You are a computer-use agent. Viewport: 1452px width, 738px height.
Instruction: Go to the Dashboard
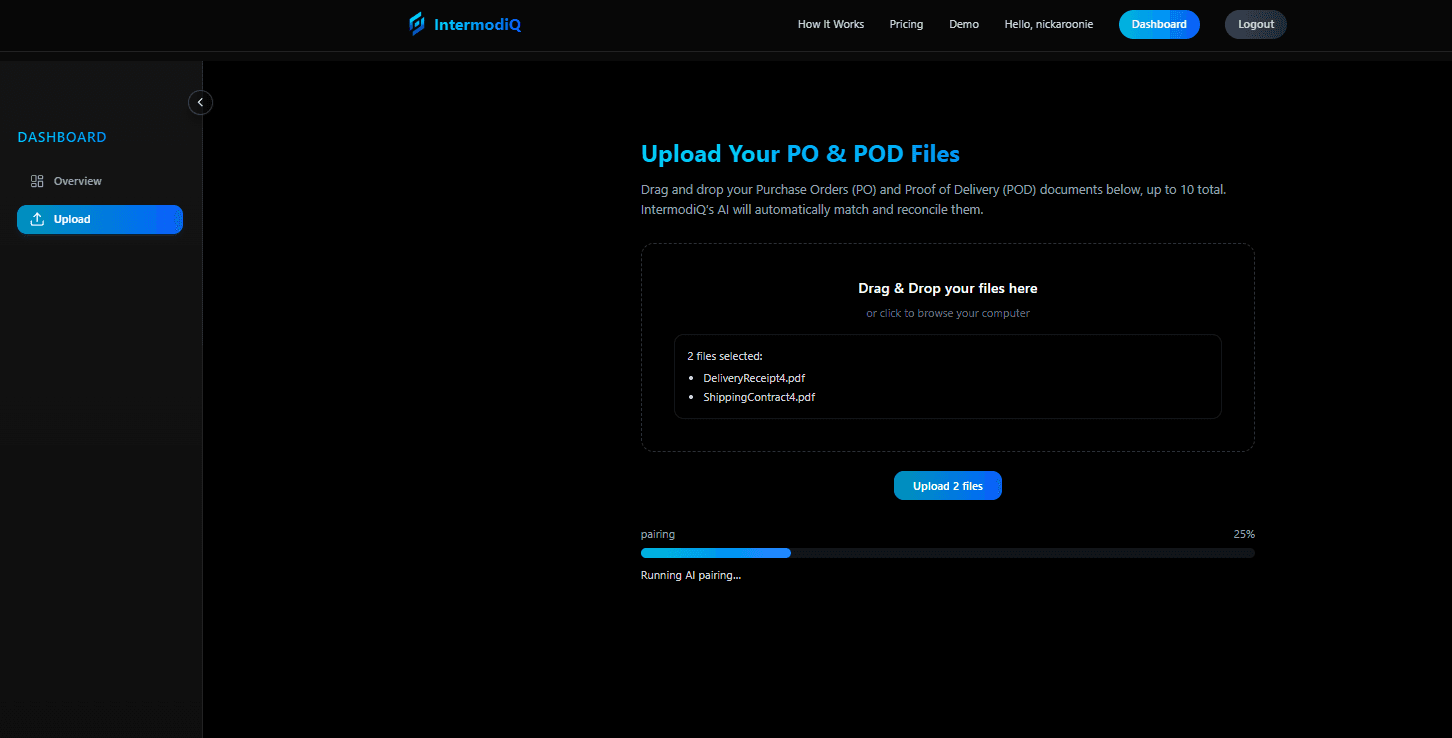1158,23
